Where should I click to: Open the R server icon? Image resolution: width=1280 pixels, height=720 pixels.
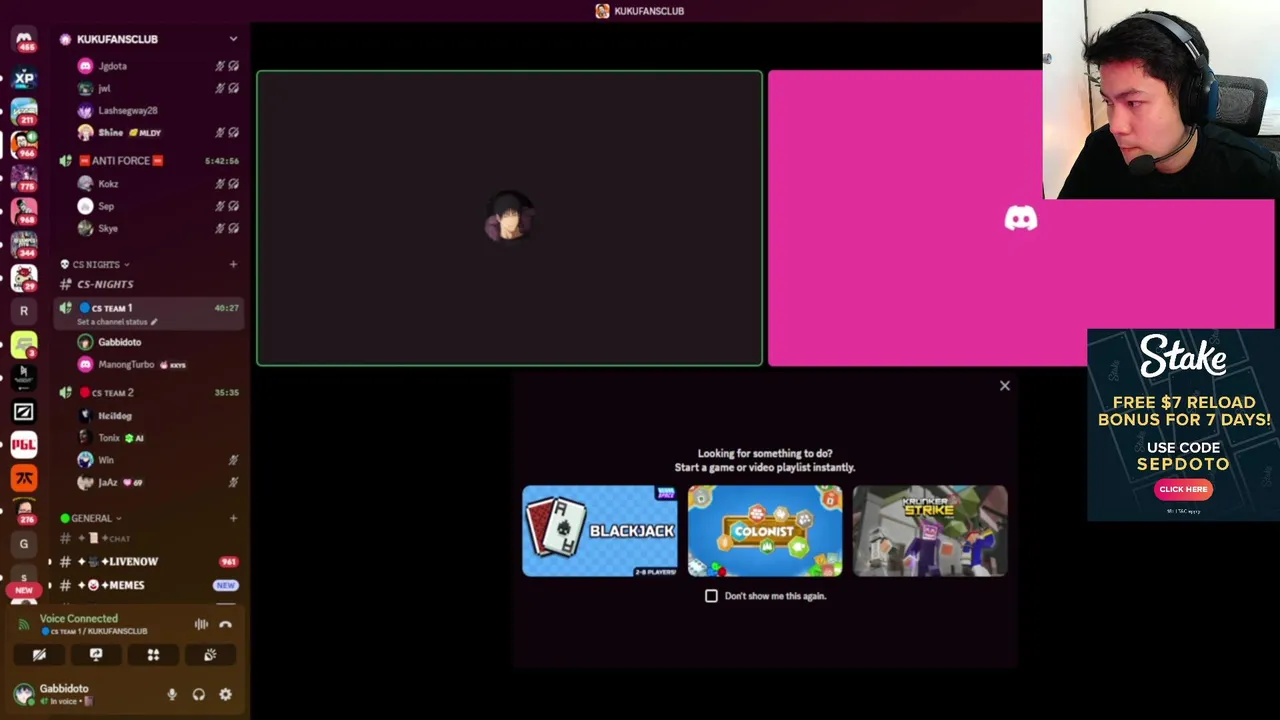pos(24,311)
